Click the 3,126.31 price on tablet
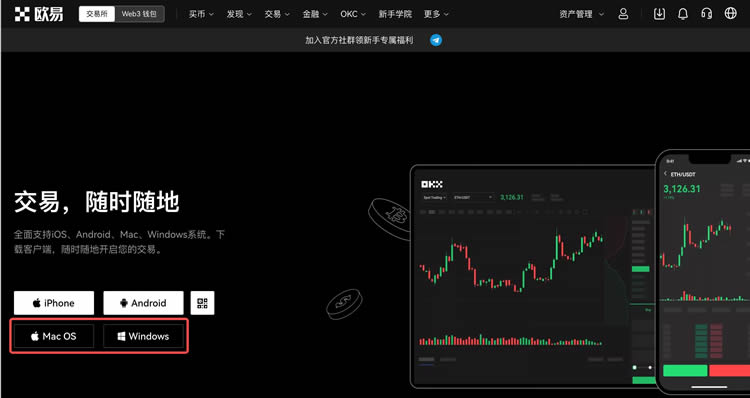This screenshot has width=750, height=398. click(x=512, y=197)
